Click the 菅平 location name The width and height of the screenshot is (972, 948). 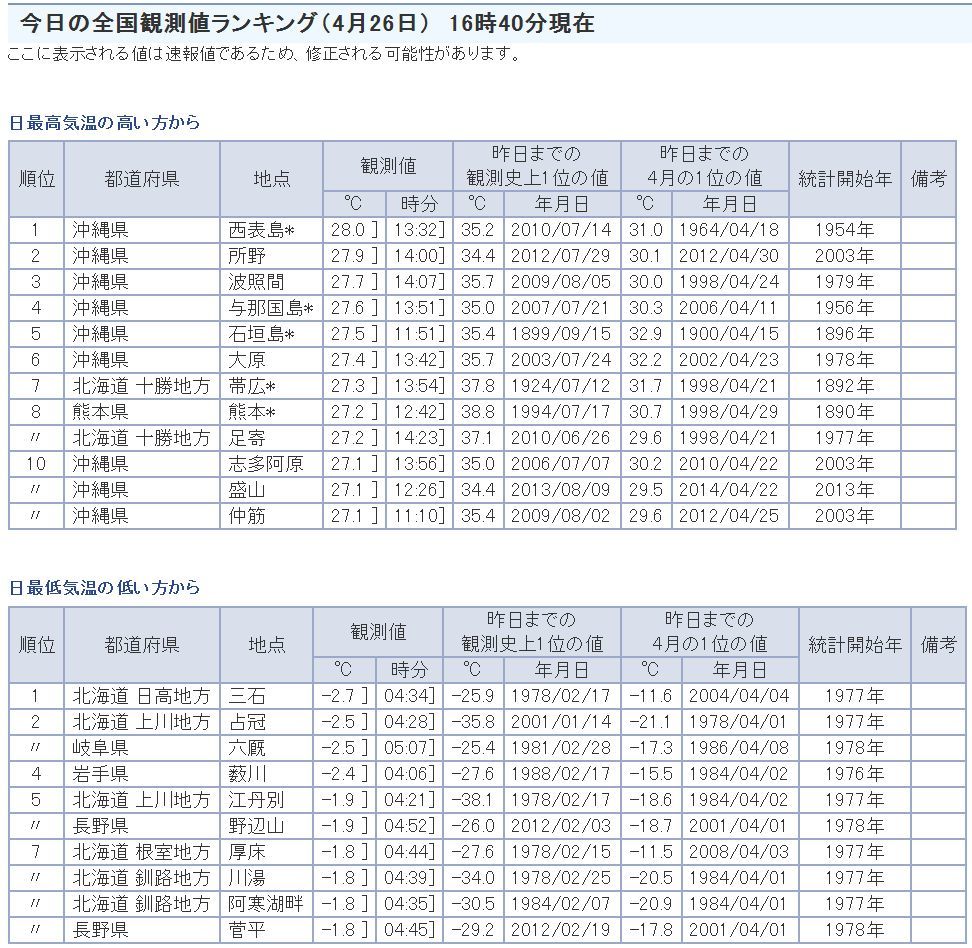click(x=247, y=930)
